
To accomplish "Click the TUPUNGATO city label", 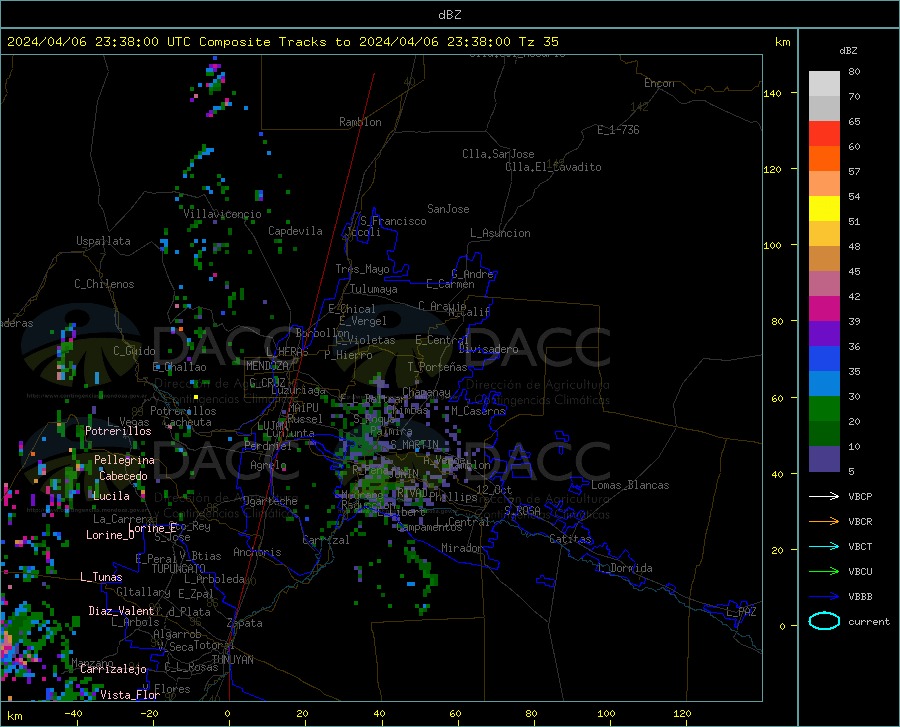I will (179, 569).
